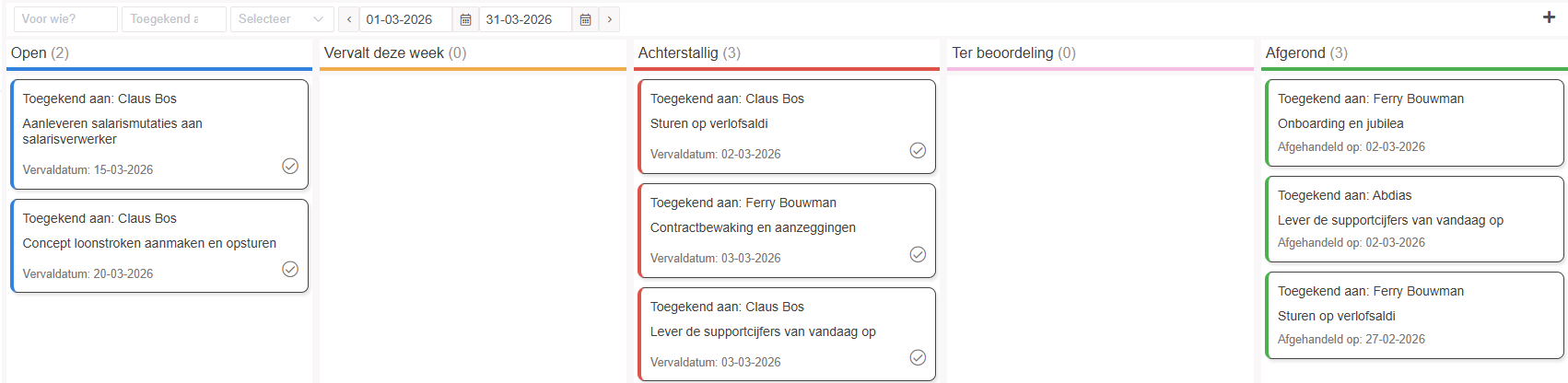The image size is (1568, 383).
Task: Open calendar picker for end date 31-03-2026
Action: [x=585, y=19]
